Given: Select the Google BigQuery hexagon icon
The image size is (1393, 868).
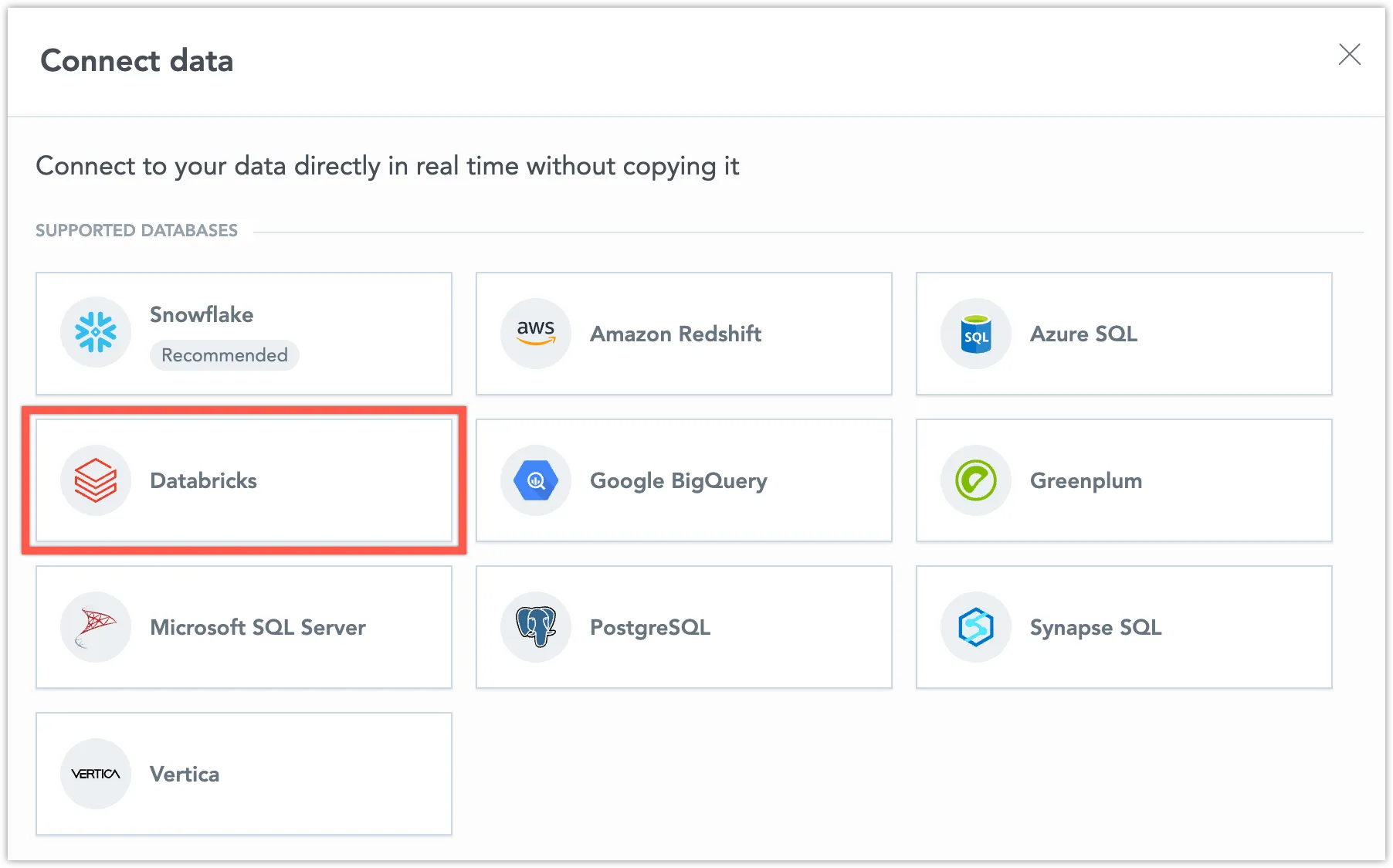Looking at the screenshot, I should (x=535, y=480).
